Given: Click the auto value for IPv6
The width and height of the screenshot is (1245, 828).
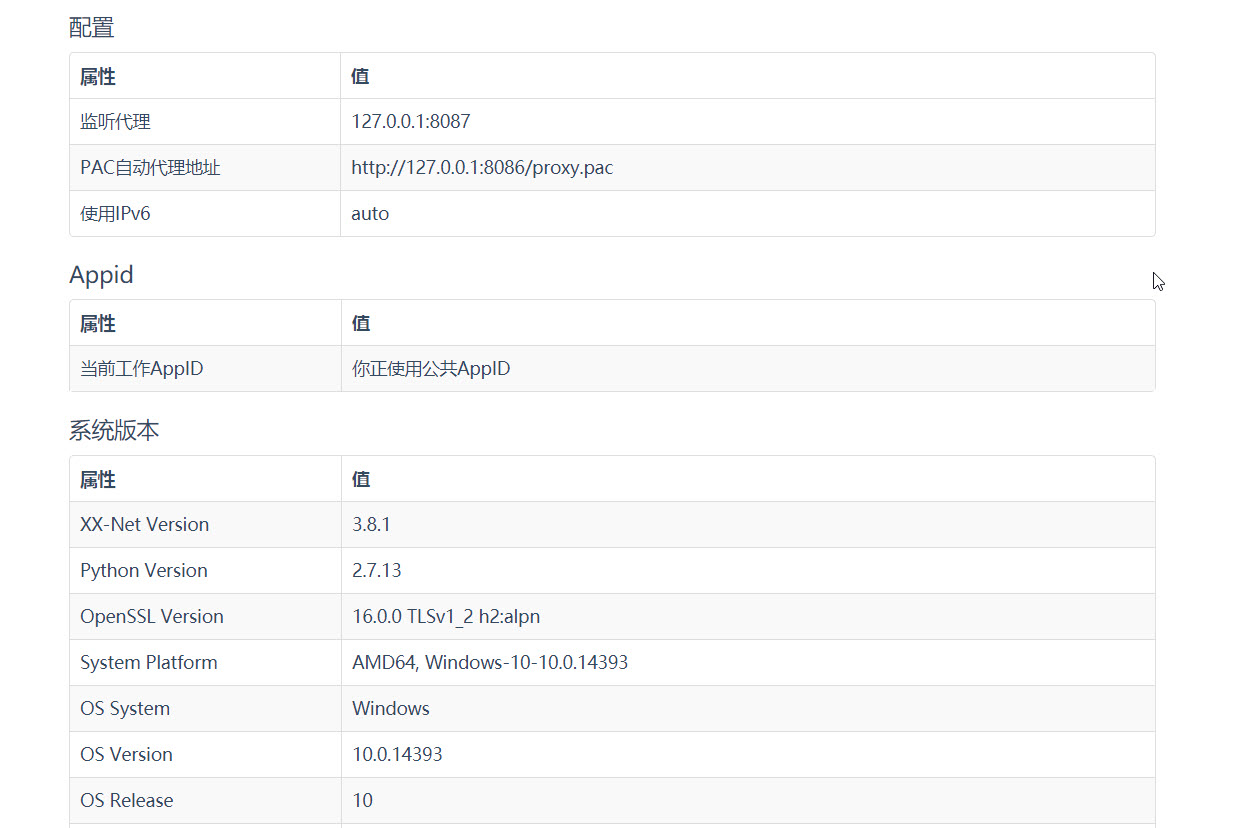Looking at the screenshot, I should click(x=370, y=213).
